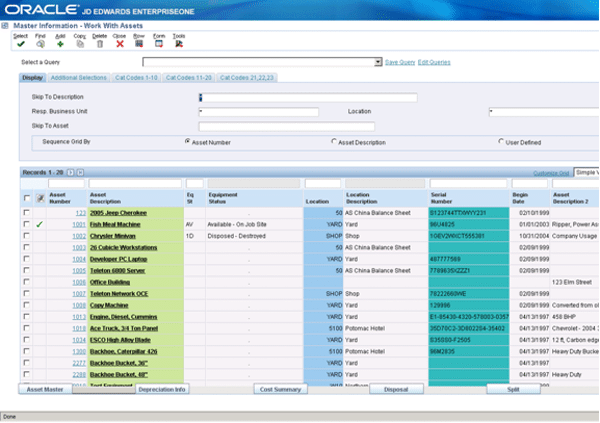Click the Save Query link
The width and height of the screenshot is (600, 423).
pos(399,62)
